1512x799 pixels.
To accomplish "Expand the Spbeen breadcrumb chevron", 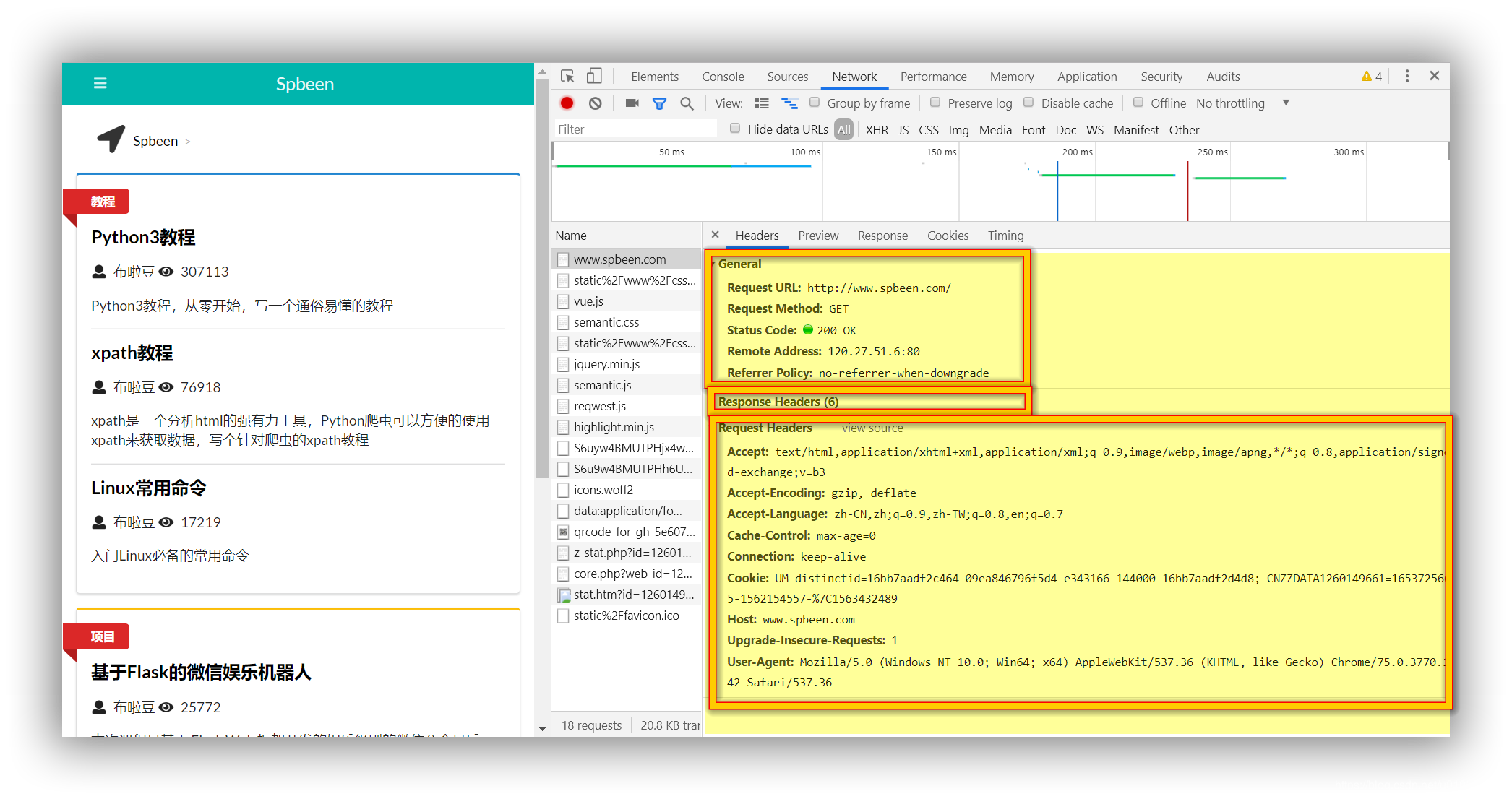I will coord(188,142).
